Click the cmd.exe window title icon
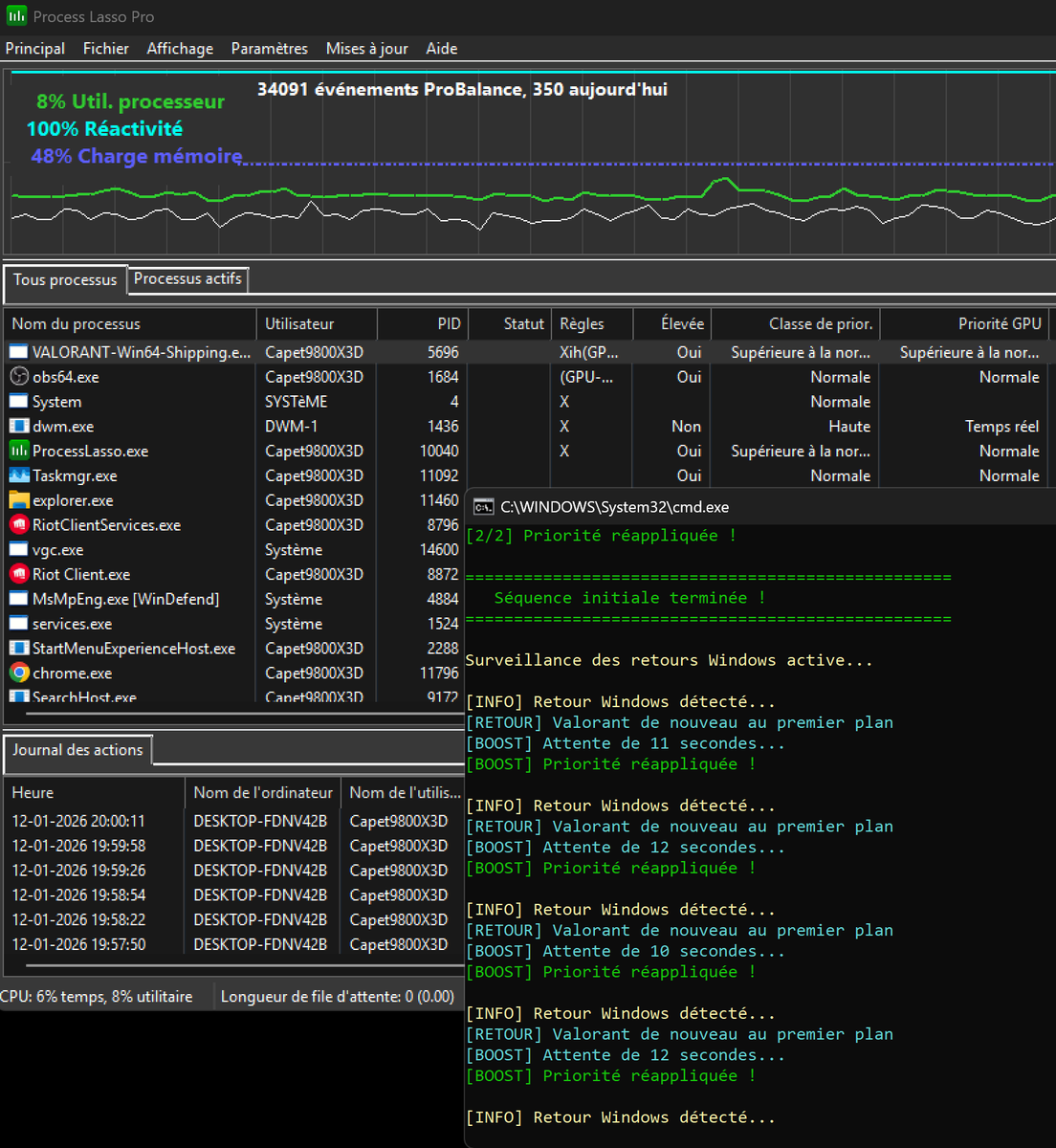Viewport: 1056px width, 1148px height. pos(484,507)
